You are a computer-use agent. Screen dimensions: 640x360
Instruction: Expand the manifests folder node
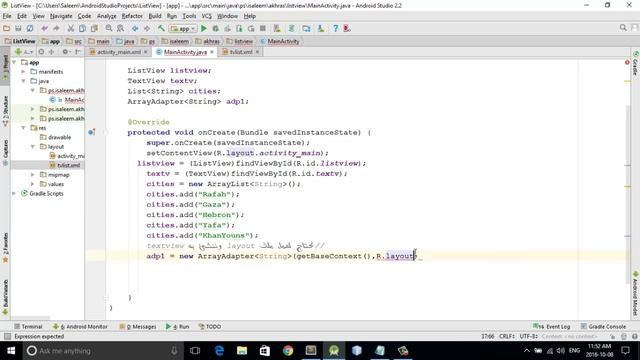click(23, 72)
